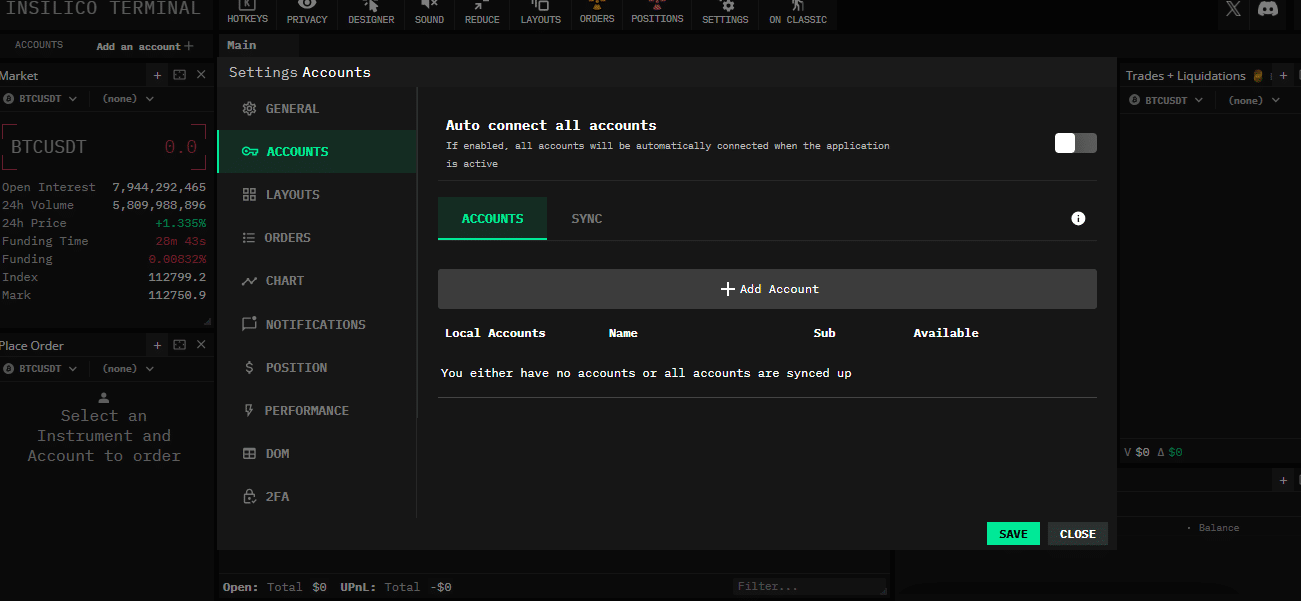Open Place Order (none) account dropdown
Image resolution: width=1301 pixels, height=601 pixels.
[128, 369]
